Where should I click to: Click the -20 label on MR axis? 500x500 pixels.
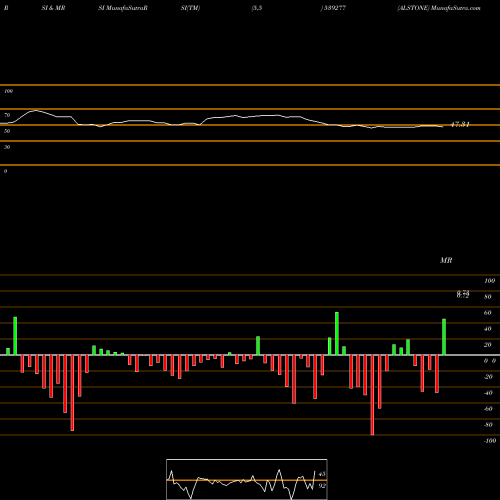click(x=488, y=377)
